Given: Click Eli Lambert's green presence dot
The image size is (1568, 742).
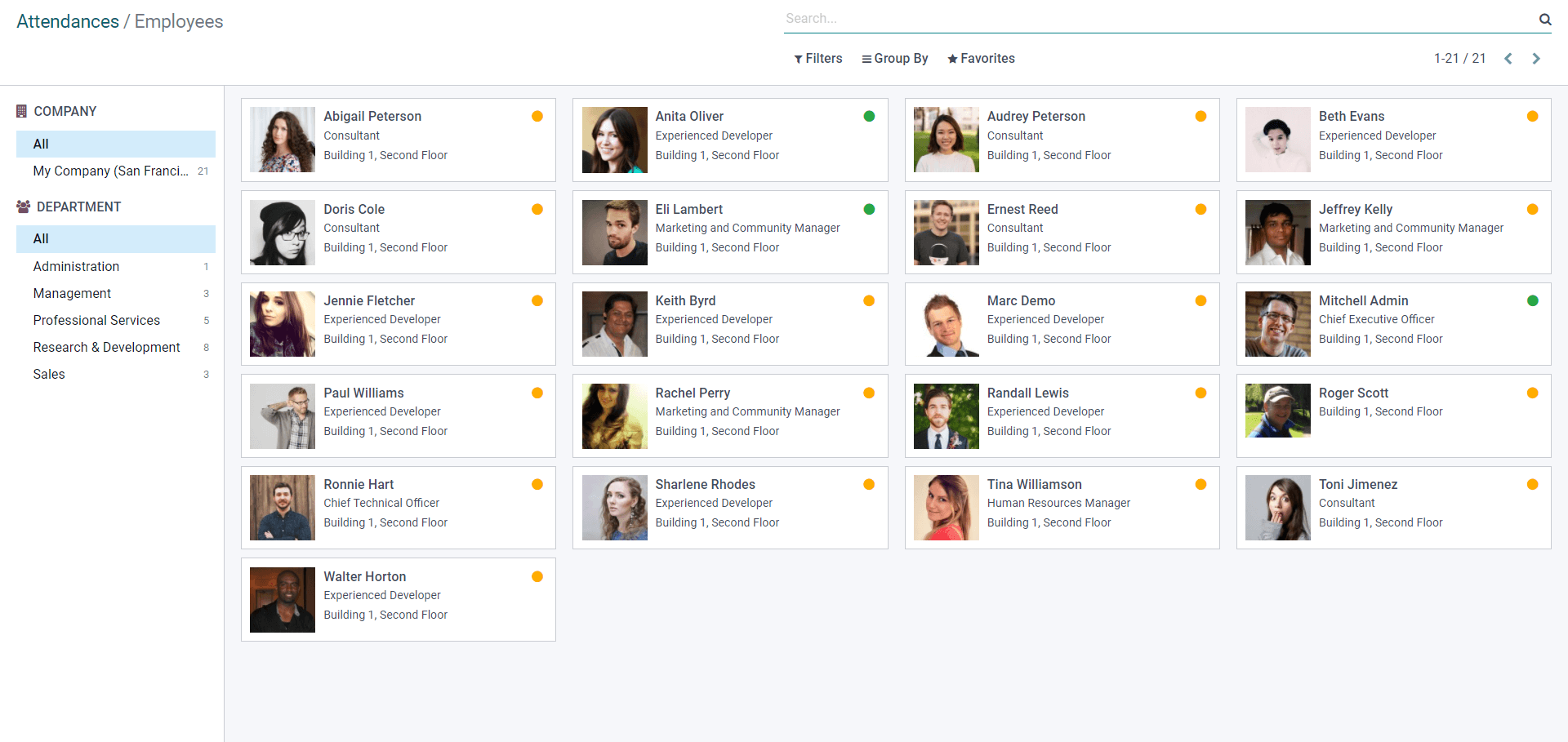Looking at the screenshot, I should tap(869, 209).
